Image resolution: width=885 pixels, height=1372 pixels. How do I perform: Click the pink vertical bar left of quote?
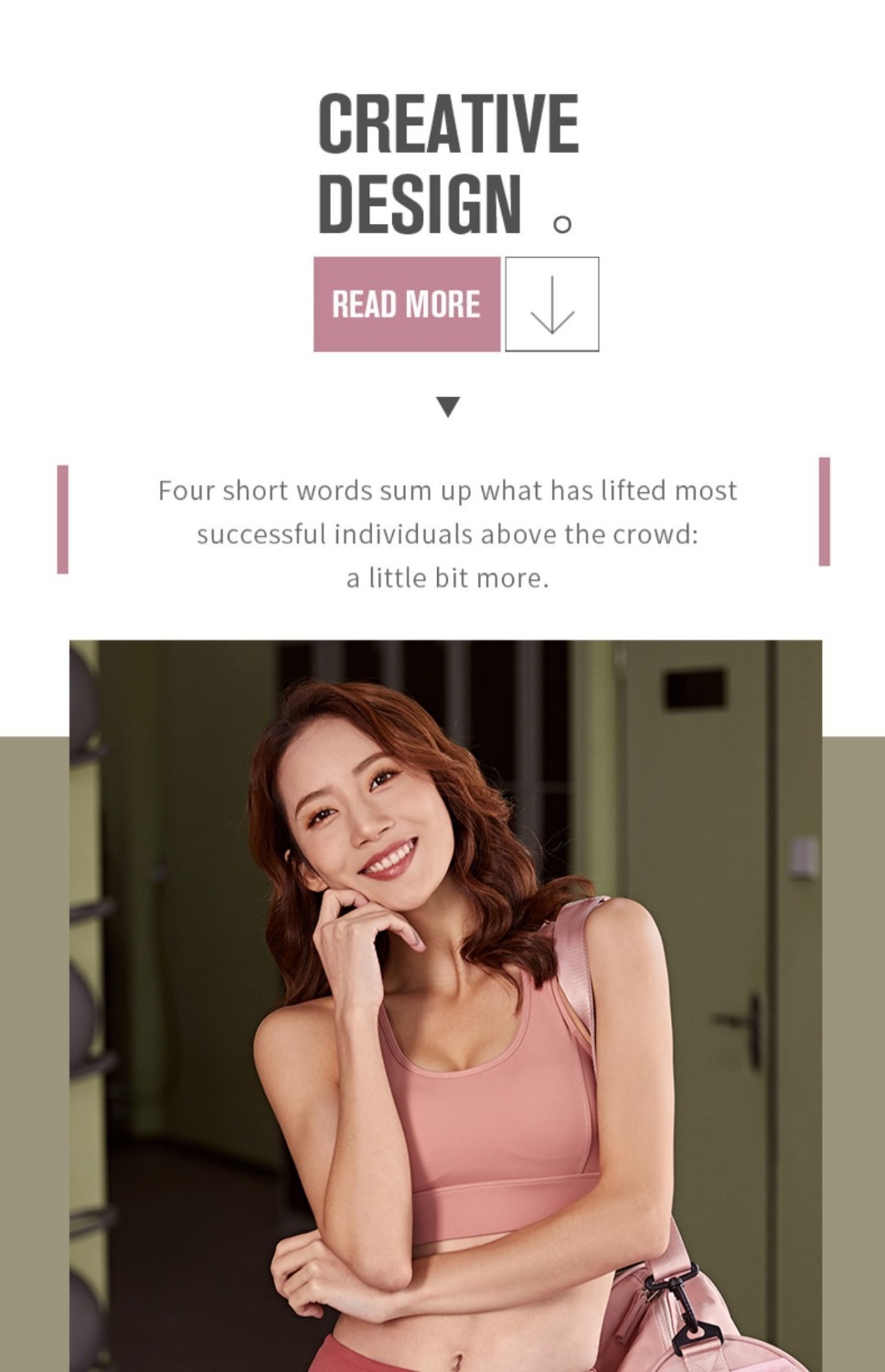(x=63, y=520)
